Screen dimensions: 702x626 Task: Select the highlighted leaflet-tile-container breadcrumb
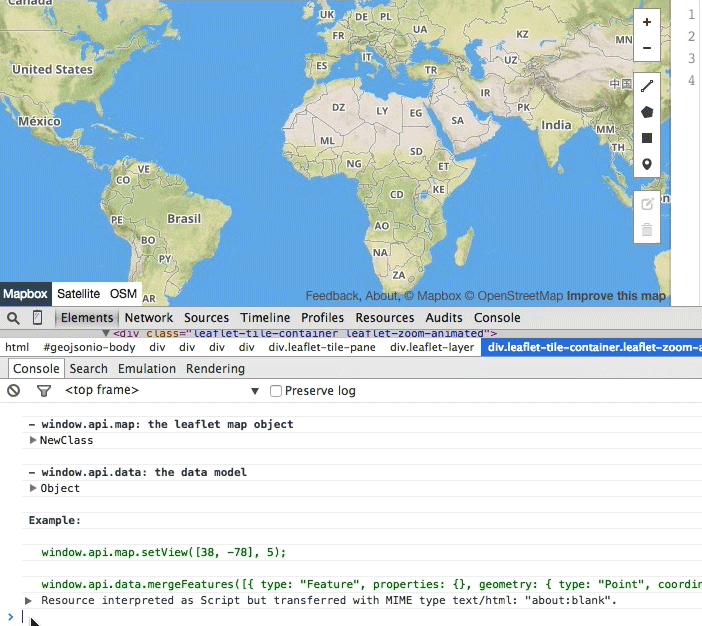point(591,347)
